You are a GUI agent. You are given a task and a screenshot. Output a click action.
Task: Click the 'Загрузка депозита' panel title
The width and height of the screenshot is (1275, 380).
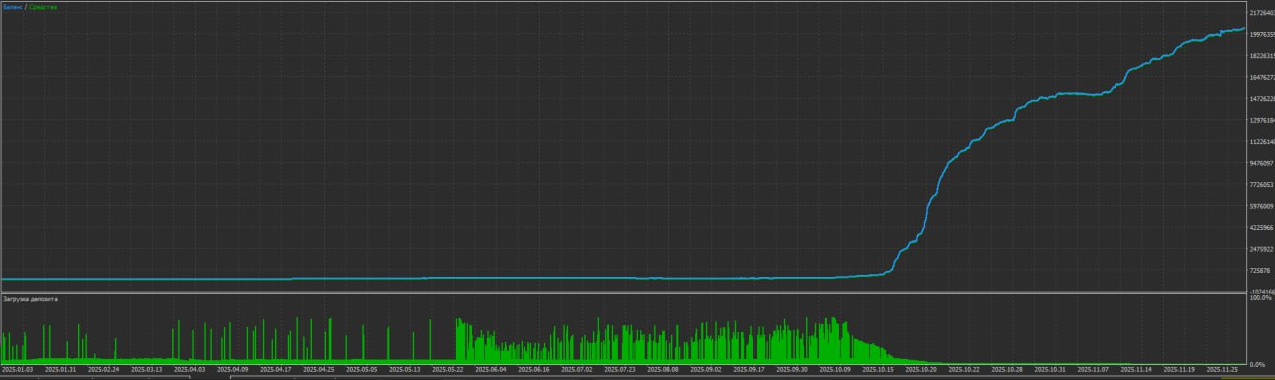pos(31,299)
